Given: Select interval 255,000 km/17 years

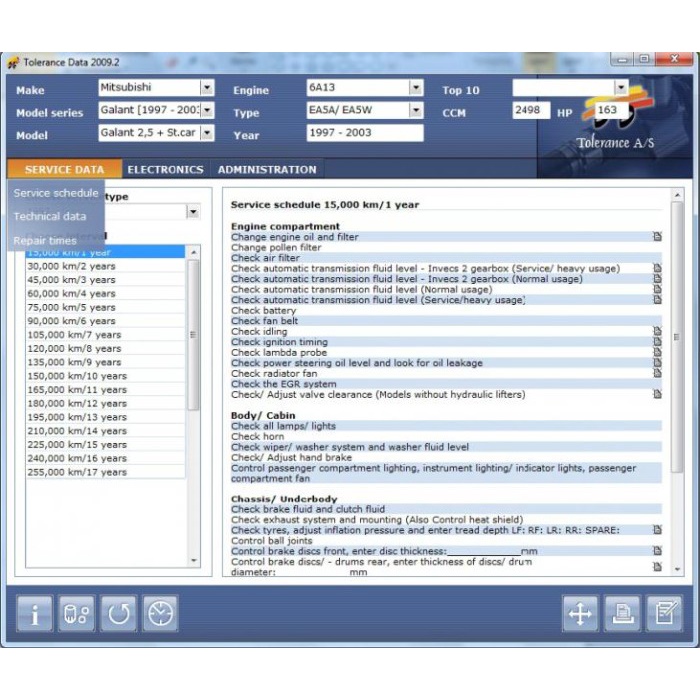Looking at the screenshot, I should 105,472.
